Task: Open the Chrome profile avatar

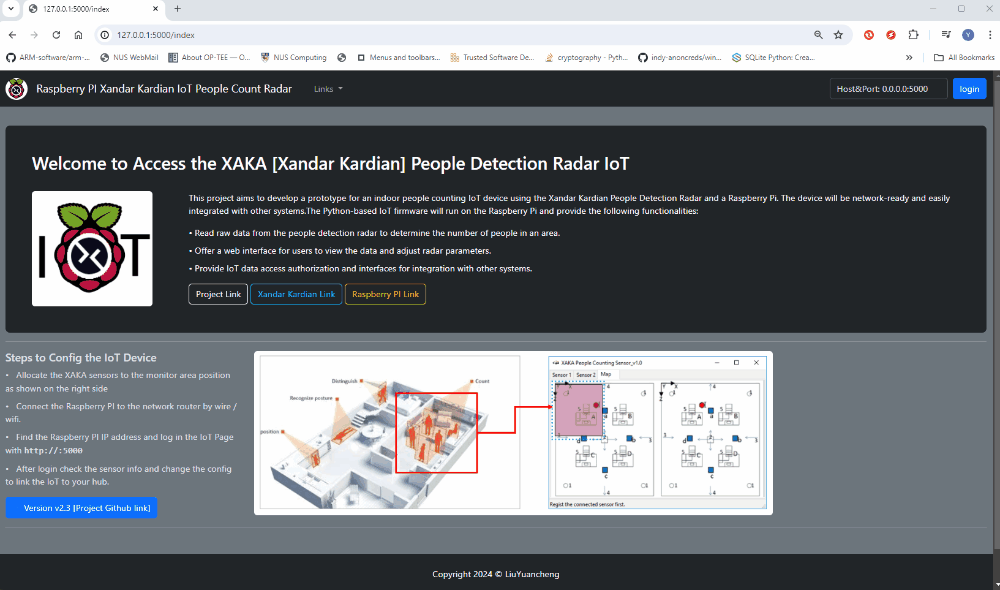Action: (x=968, y=35)
